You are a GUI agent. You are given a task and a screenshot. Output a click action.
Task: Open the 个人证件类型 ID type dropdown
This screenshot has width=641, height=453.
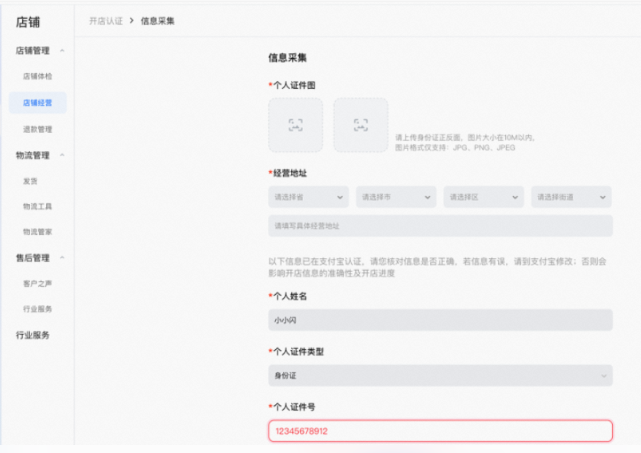tap(440, 375)
